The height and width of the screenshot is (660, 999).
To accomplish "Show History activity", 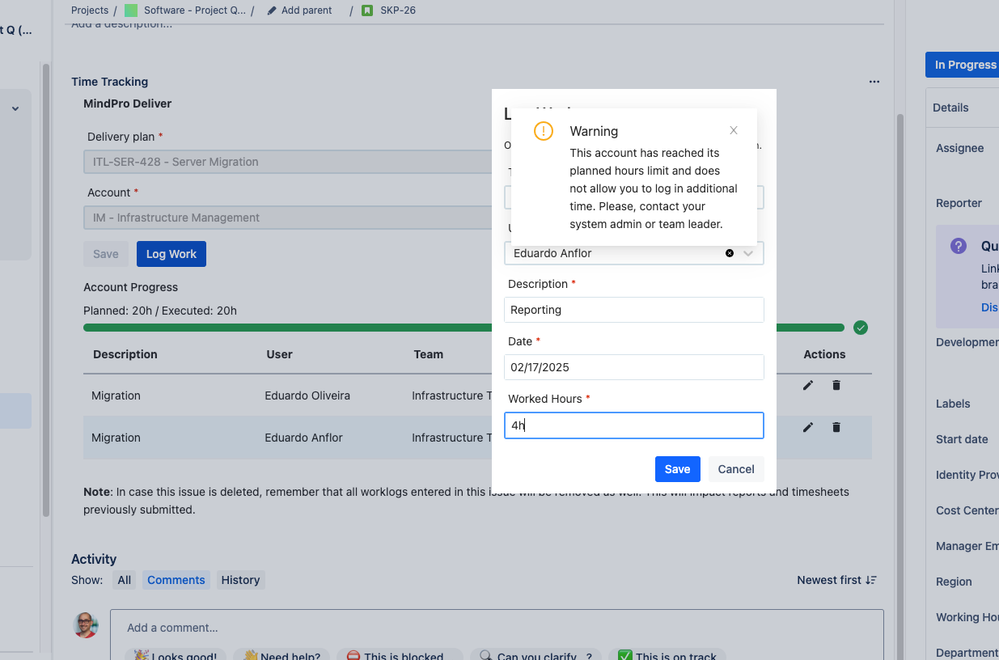I will tap(240, 580).
